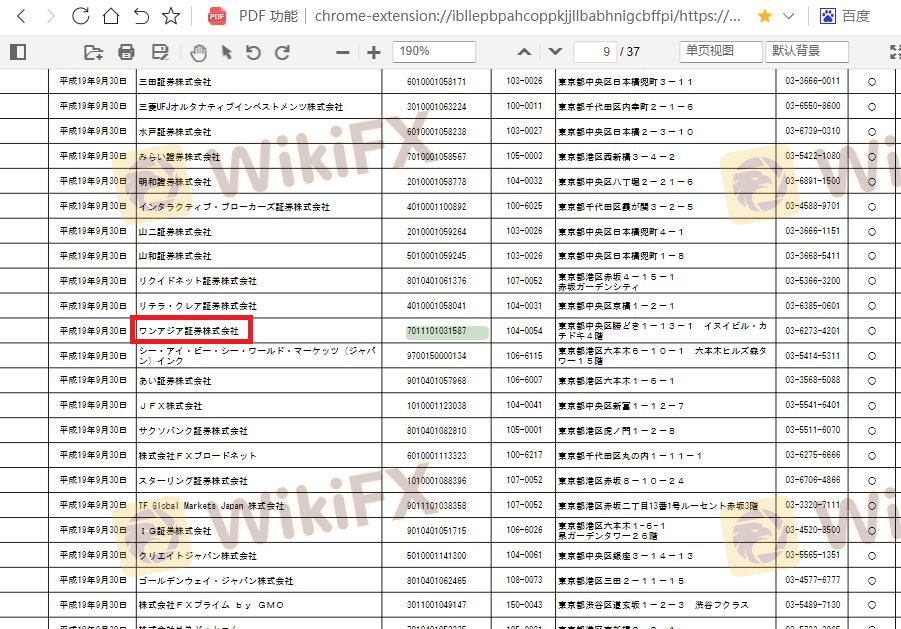Open the 默认背景 background dropdown
Image resolution: width=901 pixels, height=629 pixels.
(806, 52)
